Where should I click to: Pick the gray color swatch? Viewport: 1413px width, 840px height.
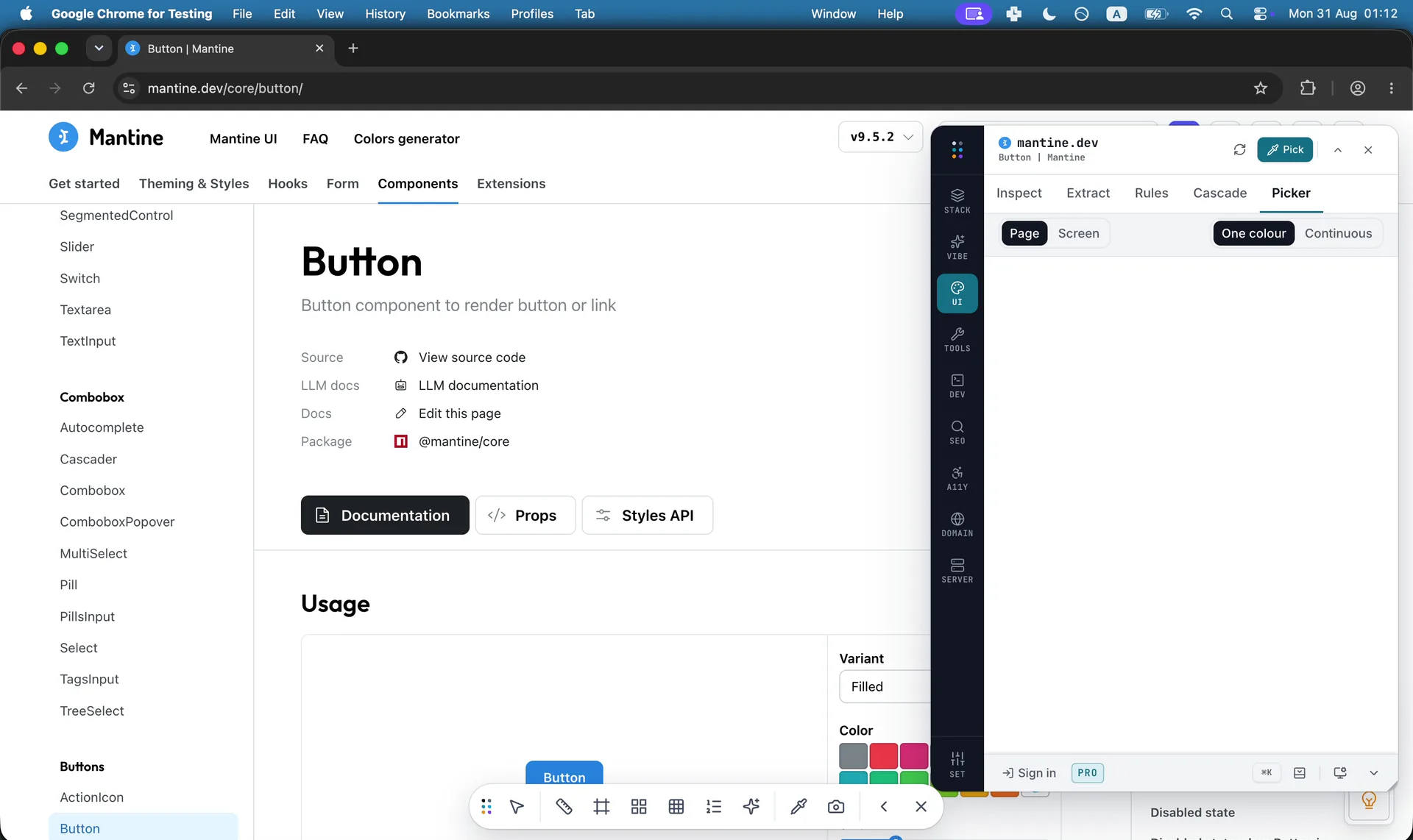click(x=853, y=756)
